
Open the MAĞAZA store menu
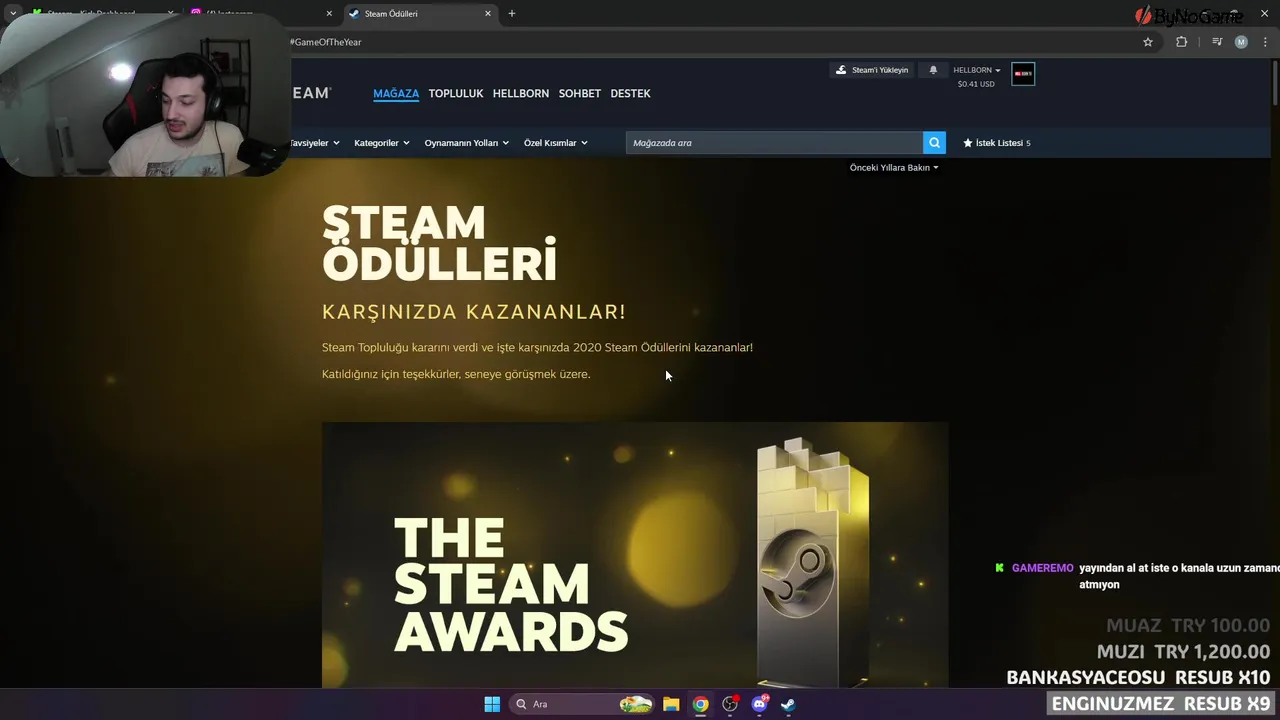(x=396, y=93)
